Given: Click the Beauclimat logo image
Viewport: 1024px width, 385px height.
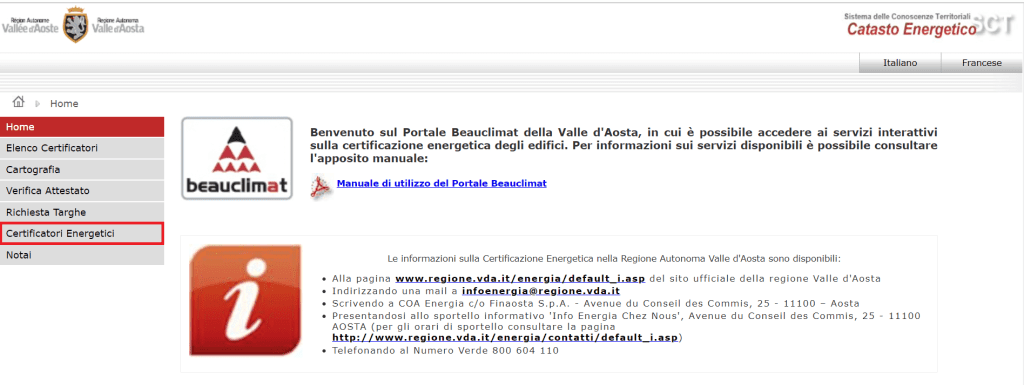Looking at the screenshot, I should tap(236, 159).
